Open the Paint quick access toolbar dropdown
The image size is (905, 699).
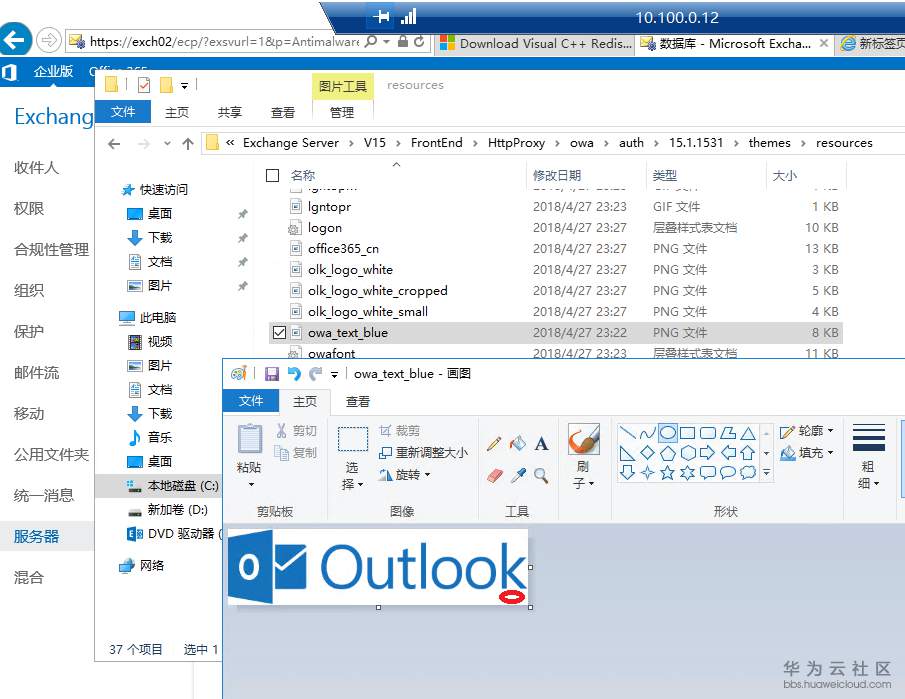[x=334, y=375]
